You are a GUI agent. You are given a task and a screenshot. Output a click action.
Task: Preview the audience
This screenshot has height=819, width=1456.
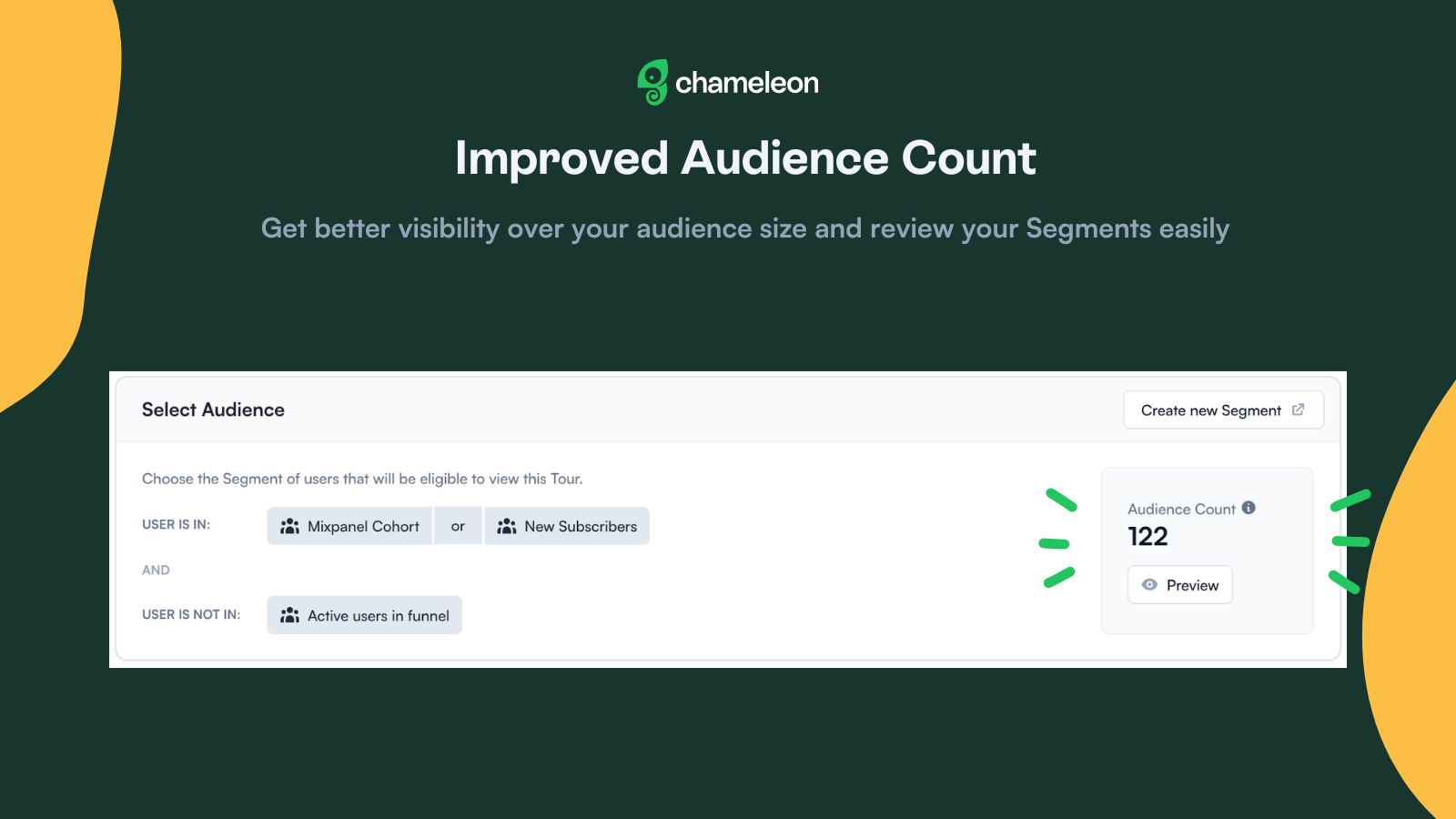1180,584
